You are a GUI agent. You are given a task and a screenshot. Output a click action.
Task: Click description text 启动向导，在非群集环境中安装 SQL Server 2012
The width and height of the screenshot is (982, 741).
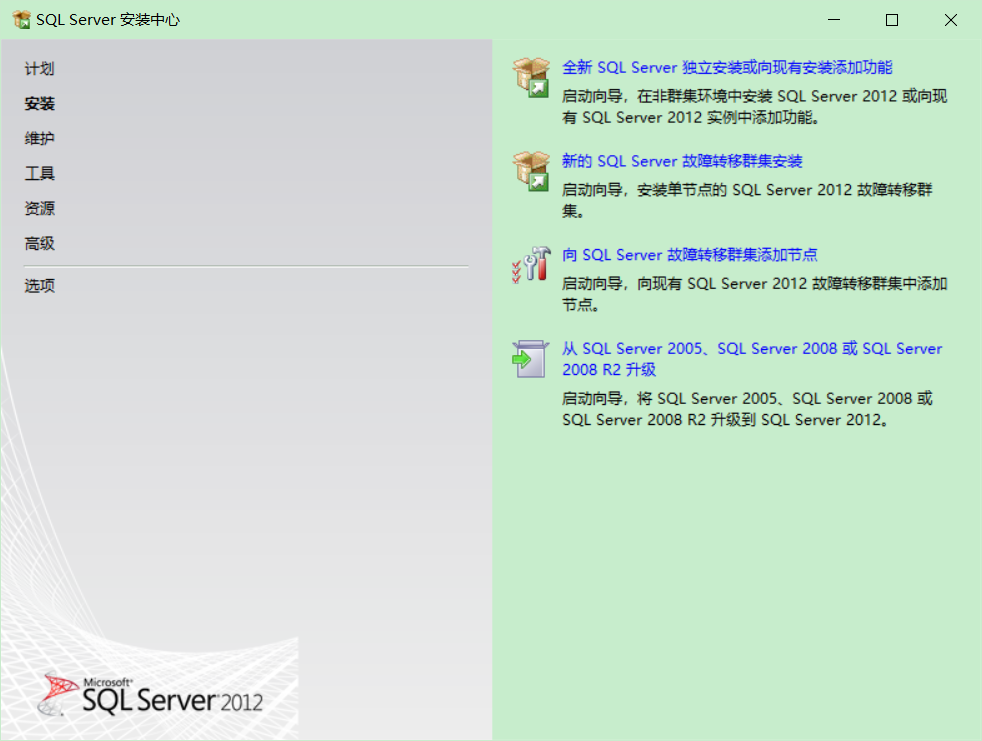click(755, 106)
